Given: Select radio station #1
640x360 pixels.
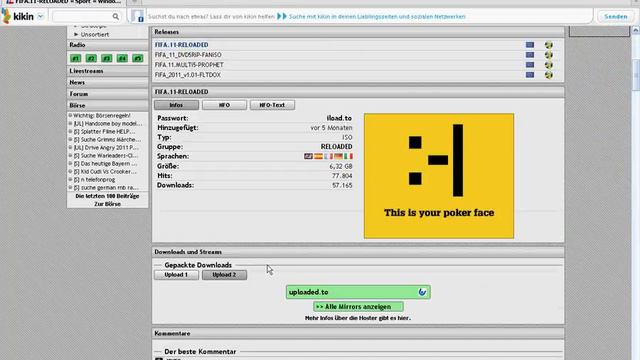Looking at the screenshot, I should [76, 58].
